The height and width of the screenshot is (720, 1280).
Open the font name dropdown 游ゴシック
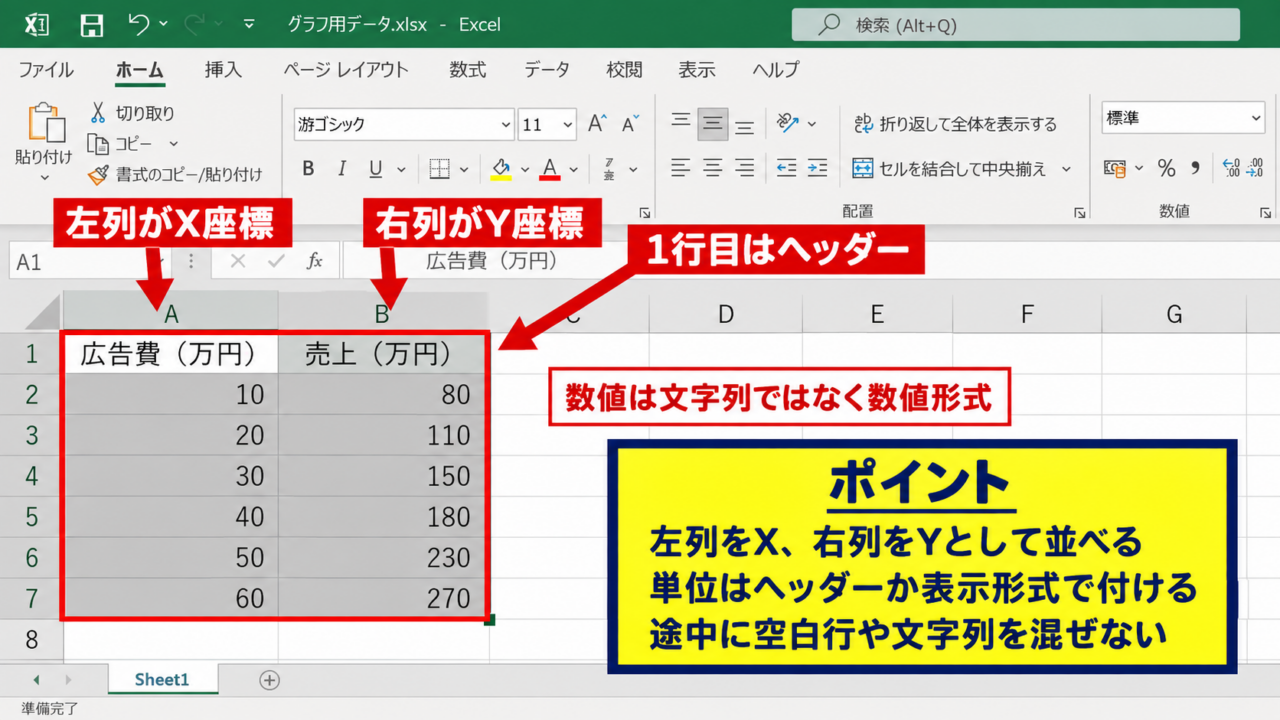point(505,125)
